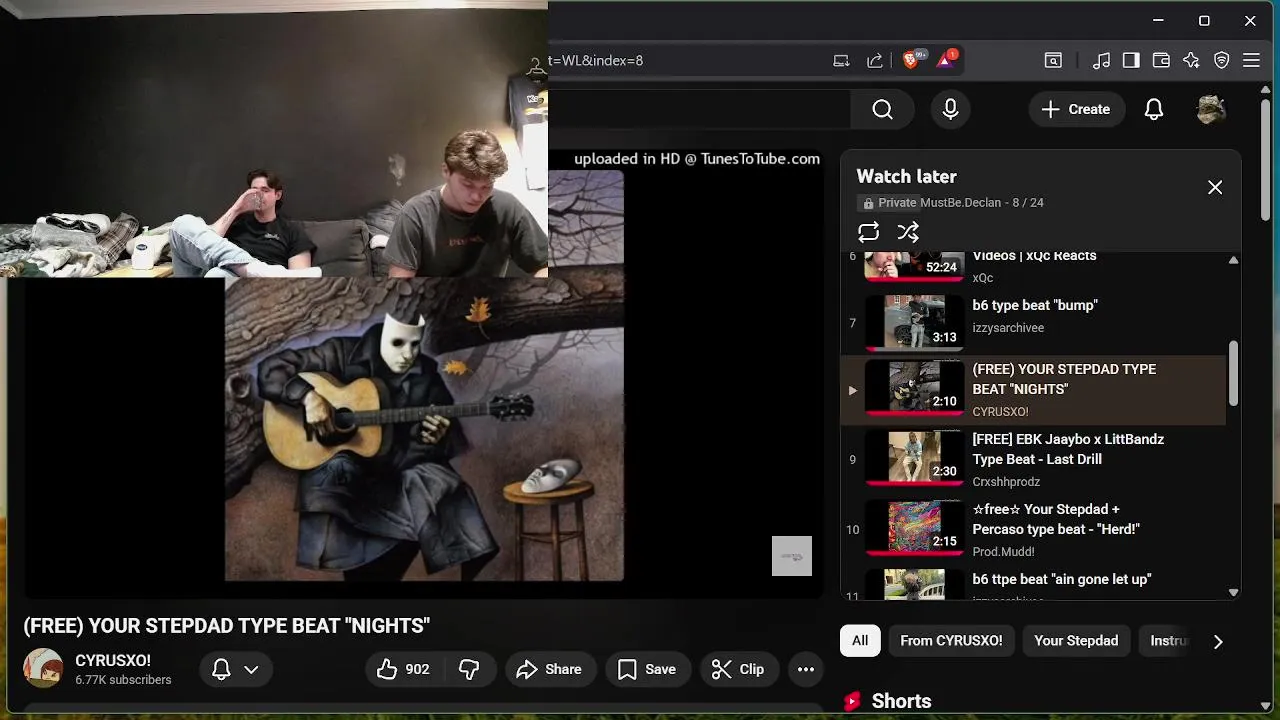
Task: Click the channel watermark in video corner
Action: tap(792, 556)
